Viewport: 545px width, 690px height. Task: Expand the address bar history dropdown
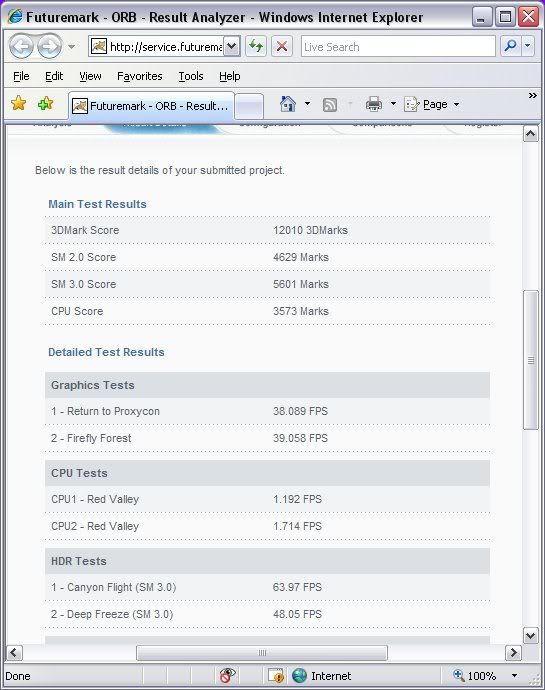click(x=232, y=47)
